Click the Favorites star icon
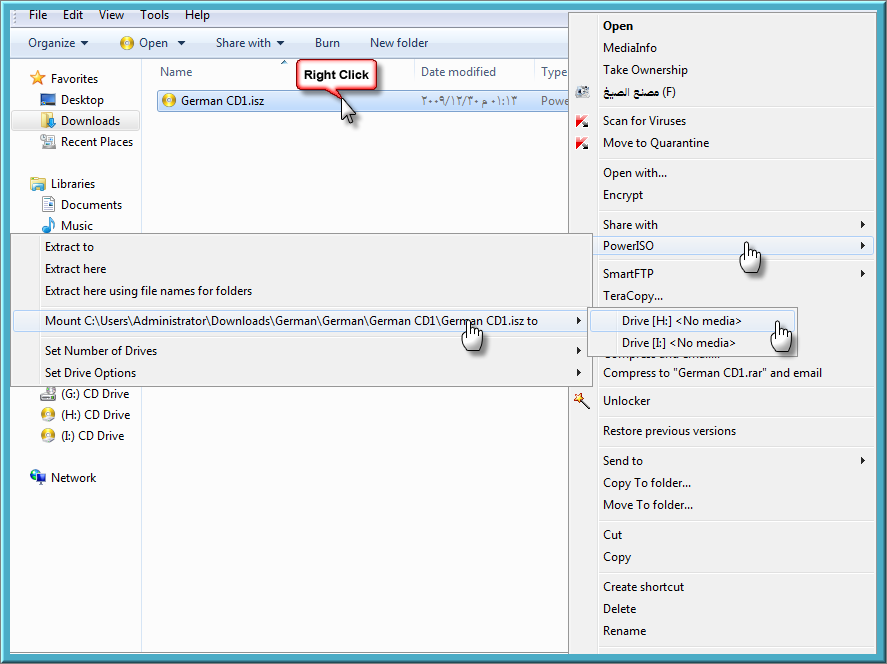887x664 pixels. point(38,78)
